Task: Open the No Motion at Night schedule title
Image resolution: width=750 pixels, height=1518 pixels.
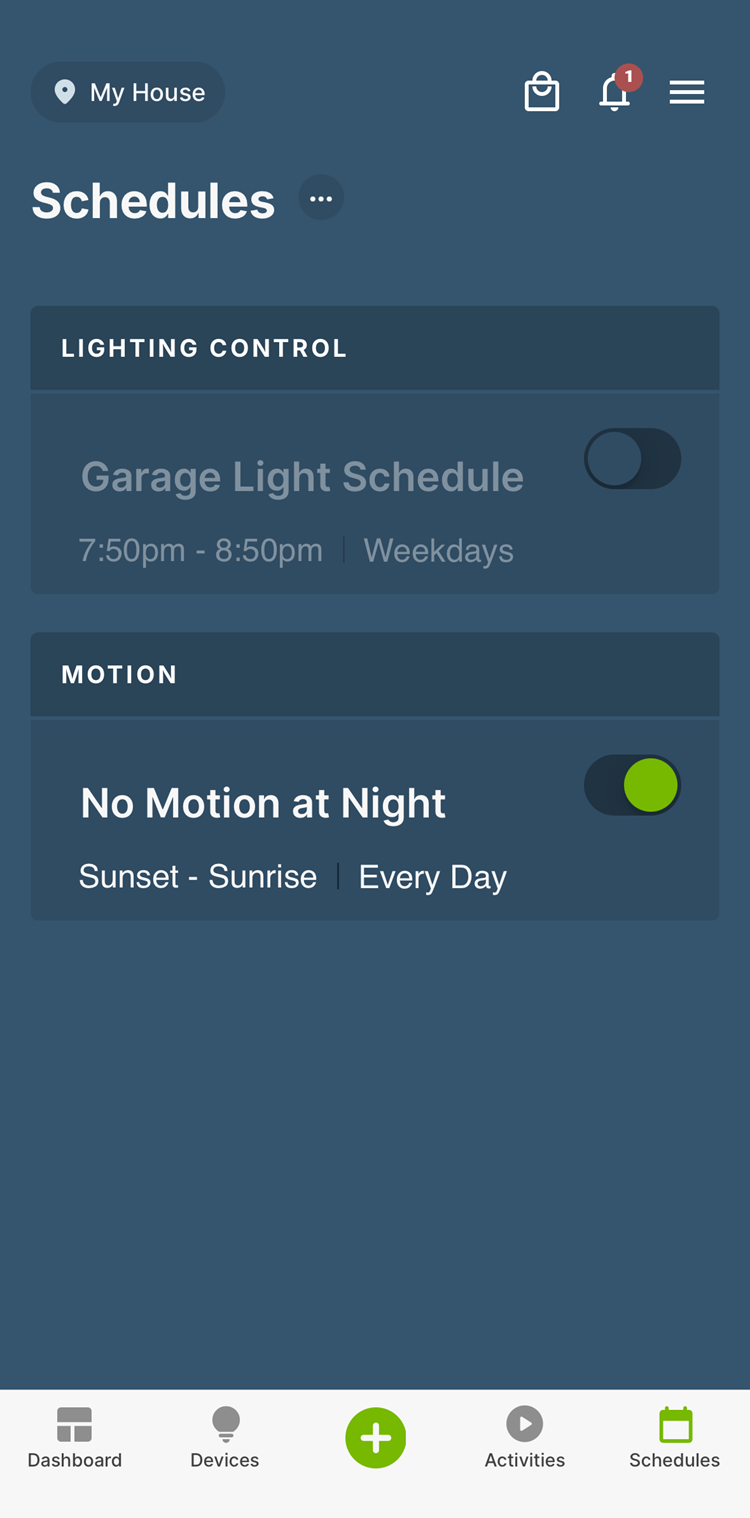Action: pyautogui.click(x=263, y=803)
